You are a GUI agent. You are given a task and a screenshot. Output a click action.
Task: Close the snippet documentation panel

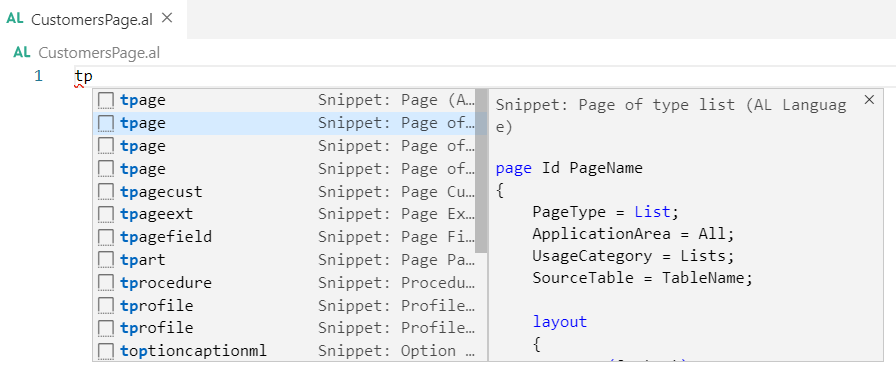click(x=869, y=100)
